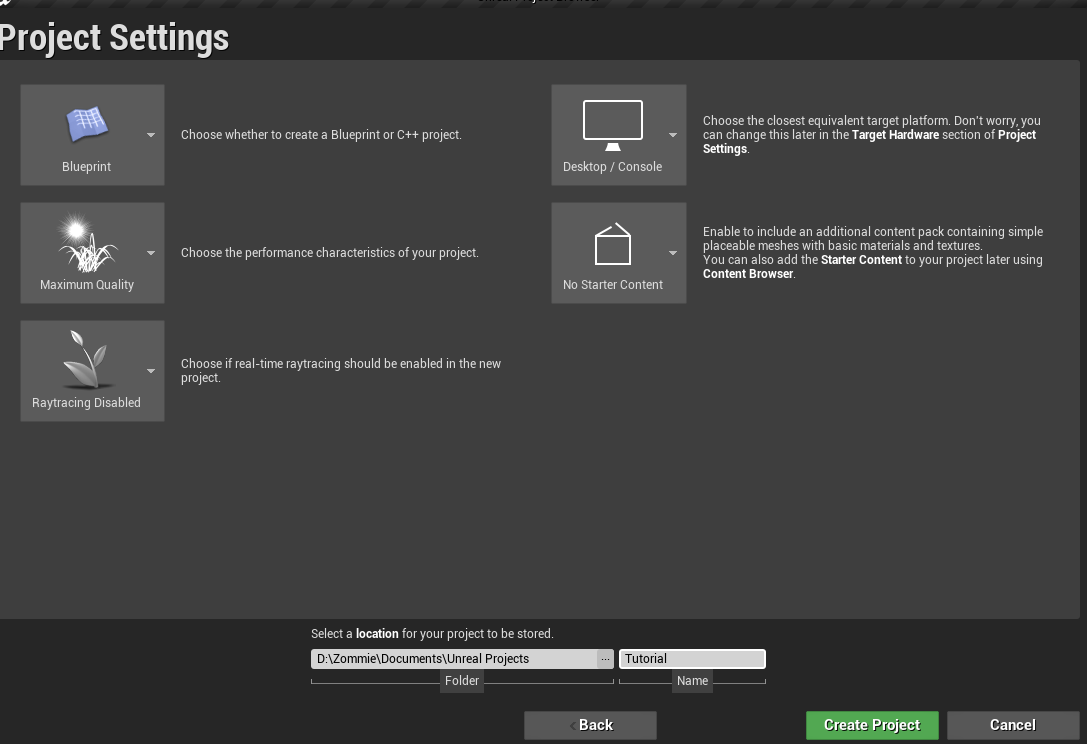1087x744 pixels.
Task: Click the project Name field containing Tutorial
Action: (x=693, y=659)
